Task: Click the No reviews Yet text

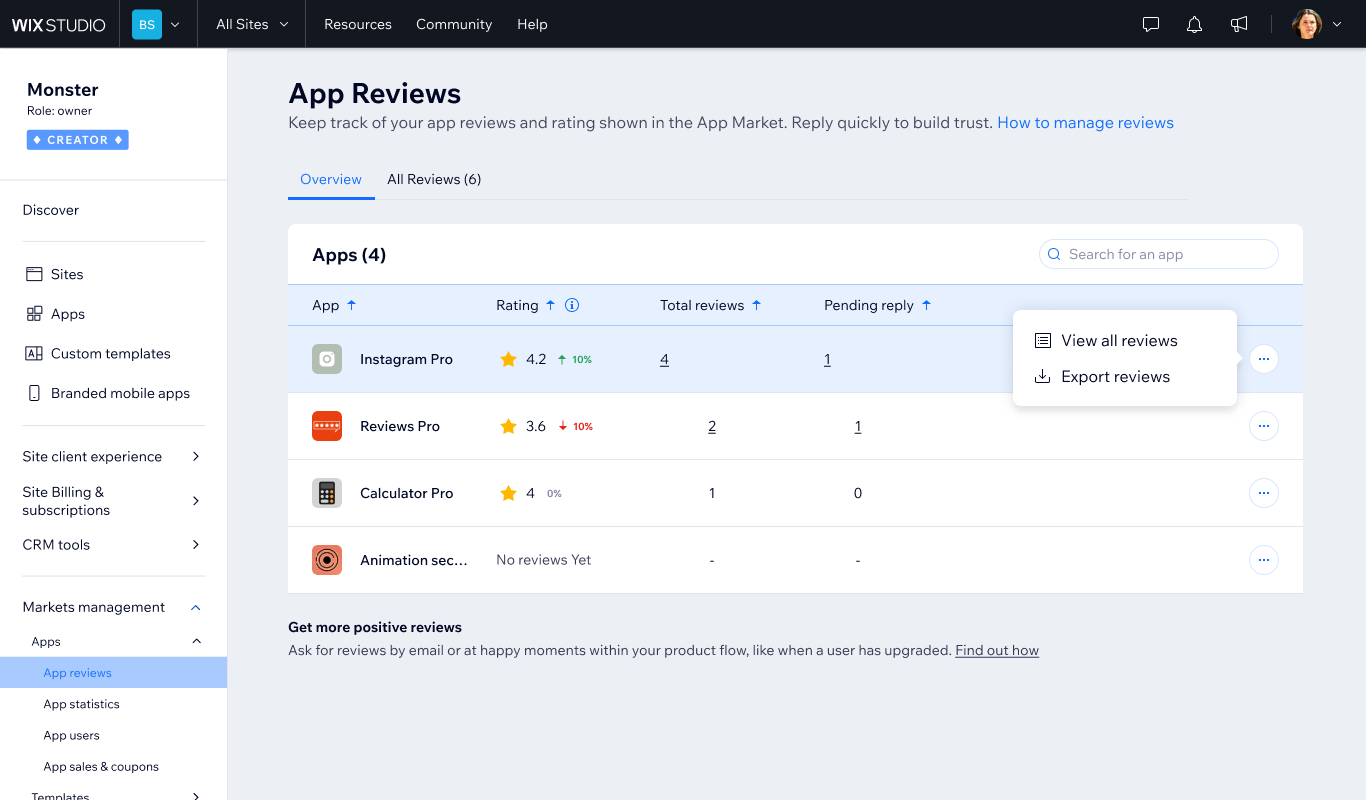Action: tap(543, 560)
